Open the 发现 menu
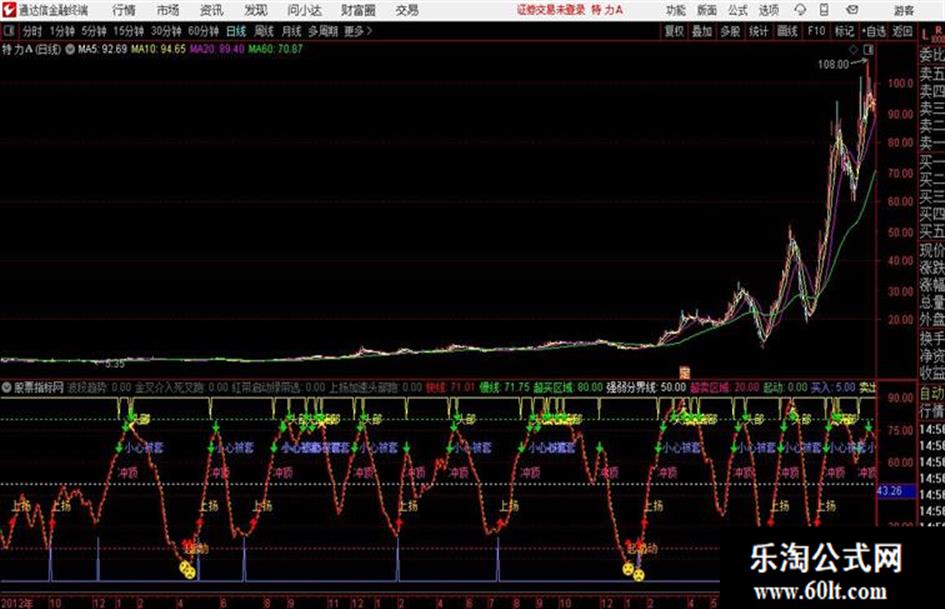 [x=255, y=10]
